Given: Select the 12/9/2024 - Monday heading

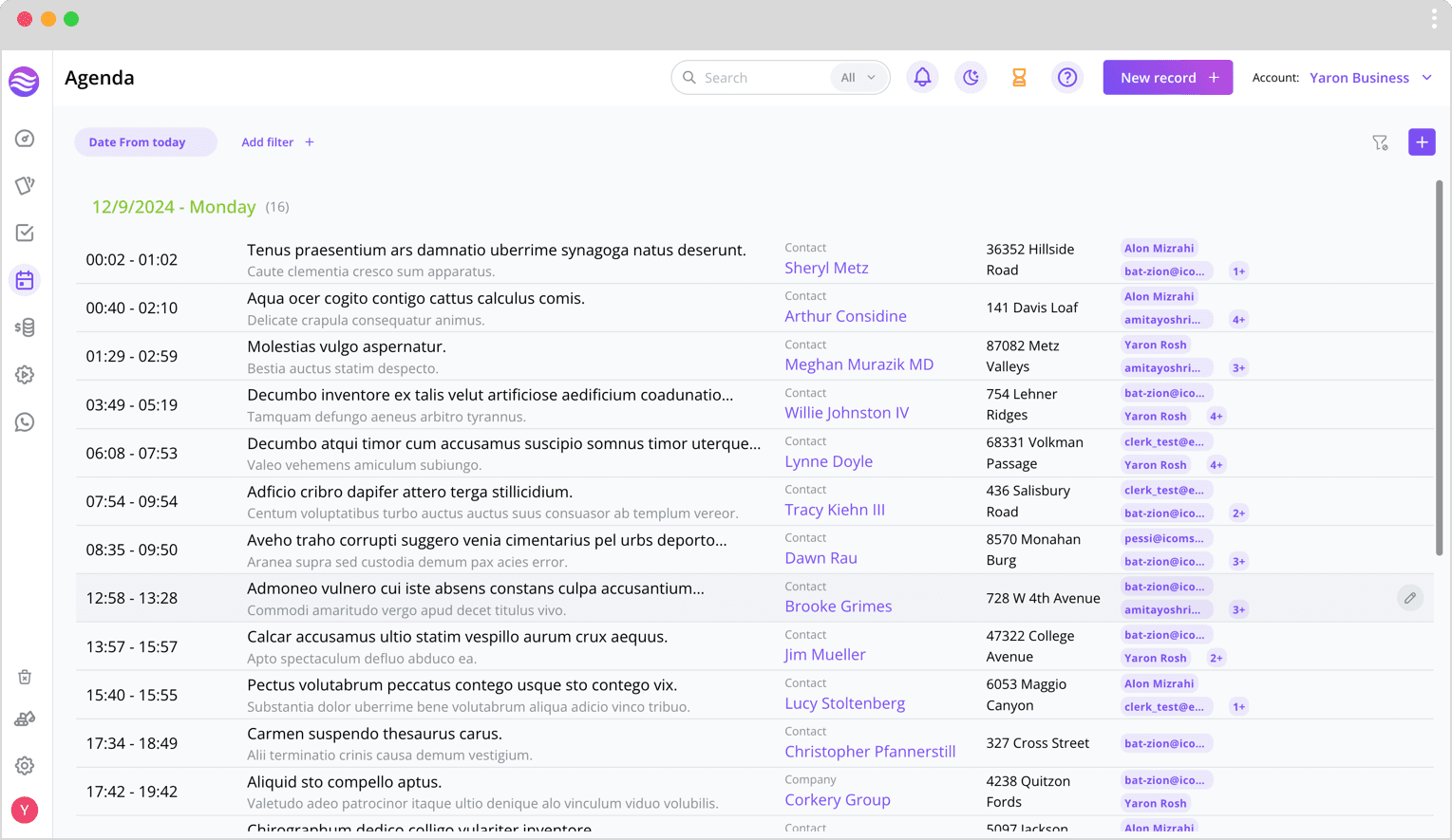Looking at the screenshot, I should tap(174, 207).
